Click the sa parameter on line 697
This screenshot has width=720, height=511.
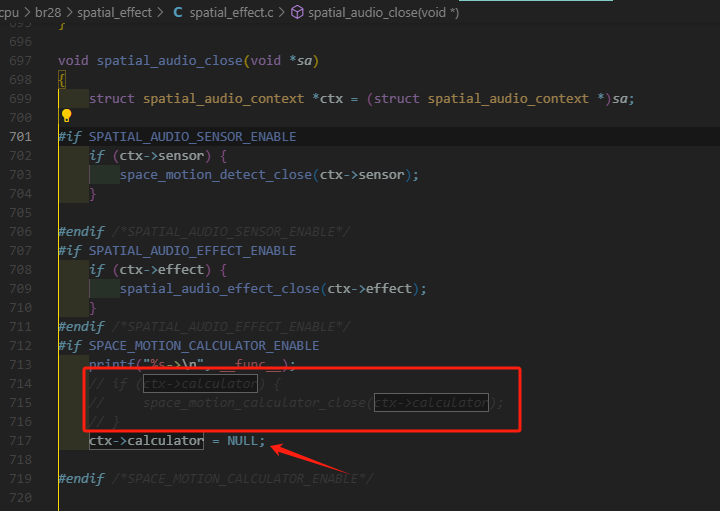pyautogui.click(x=304, y=61)
